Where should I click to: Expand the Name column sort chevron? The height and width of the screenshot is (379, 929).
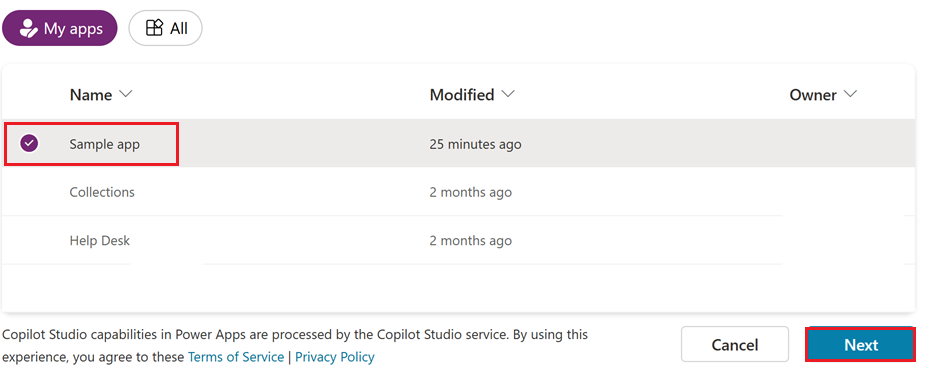[x=125, y=94]
